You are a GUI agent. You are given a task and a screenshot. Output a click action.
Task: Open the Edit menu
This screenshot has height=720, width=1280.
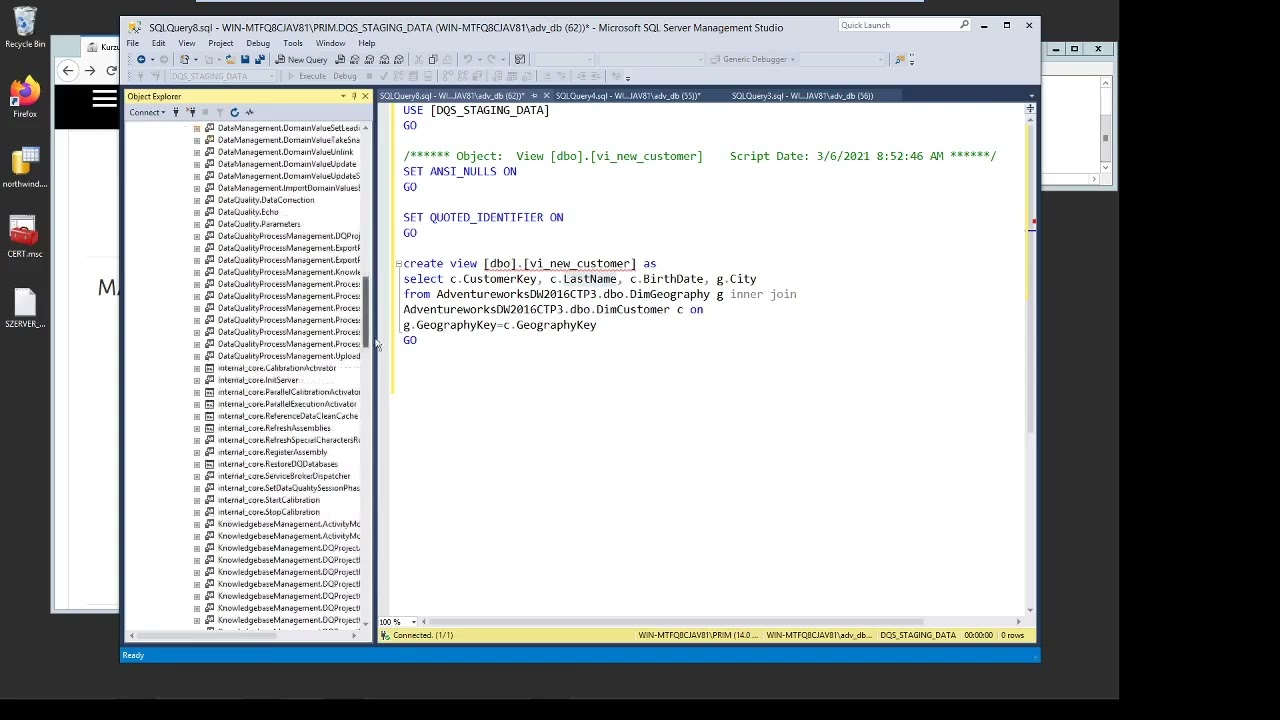158,43
